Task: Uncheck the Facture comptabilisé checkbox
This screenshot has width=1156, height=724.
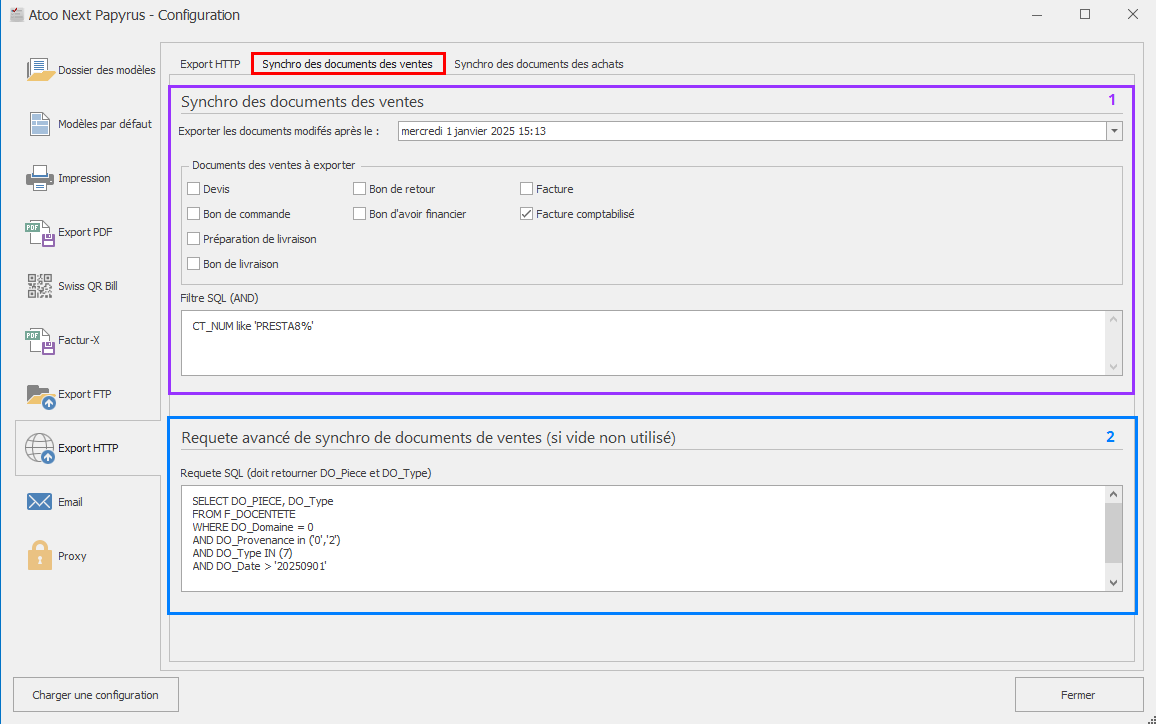Action: tap(527, 214)
